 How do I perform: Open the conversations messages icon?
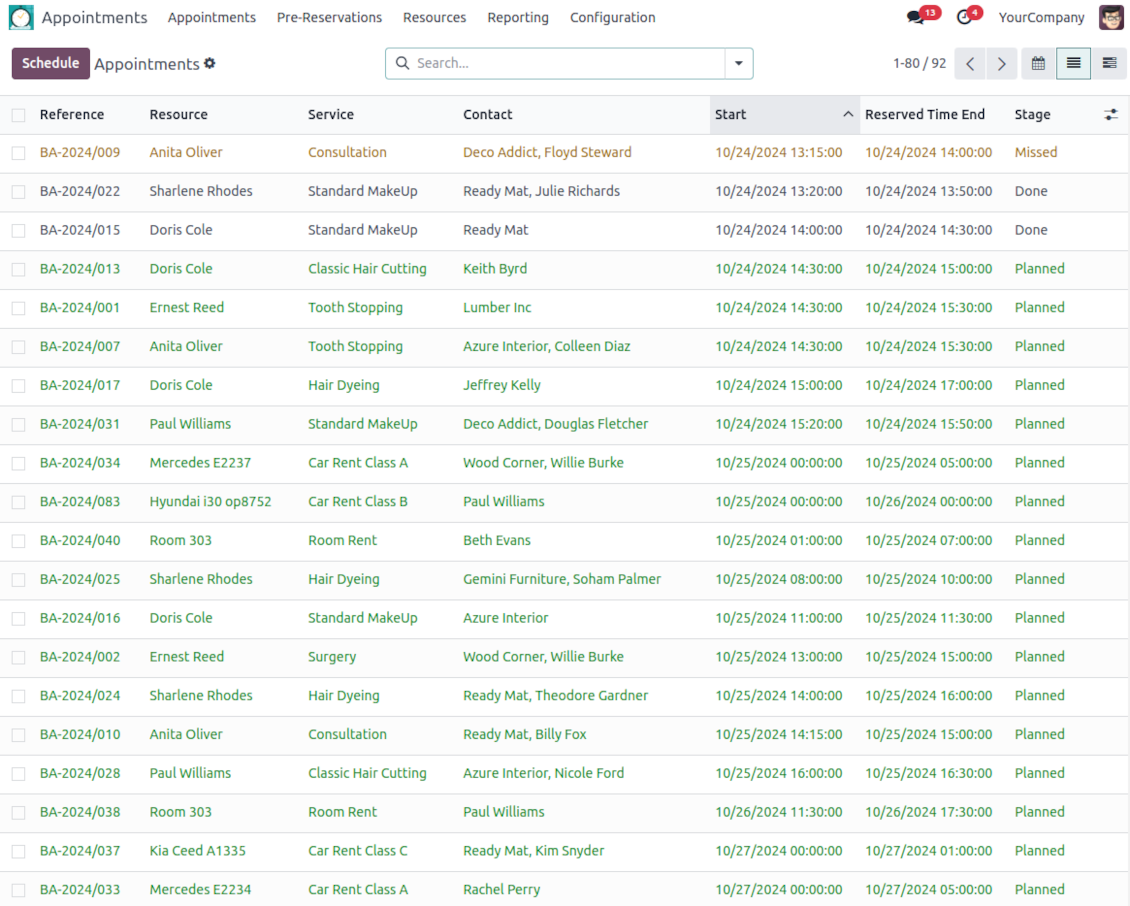coord(915,17)
